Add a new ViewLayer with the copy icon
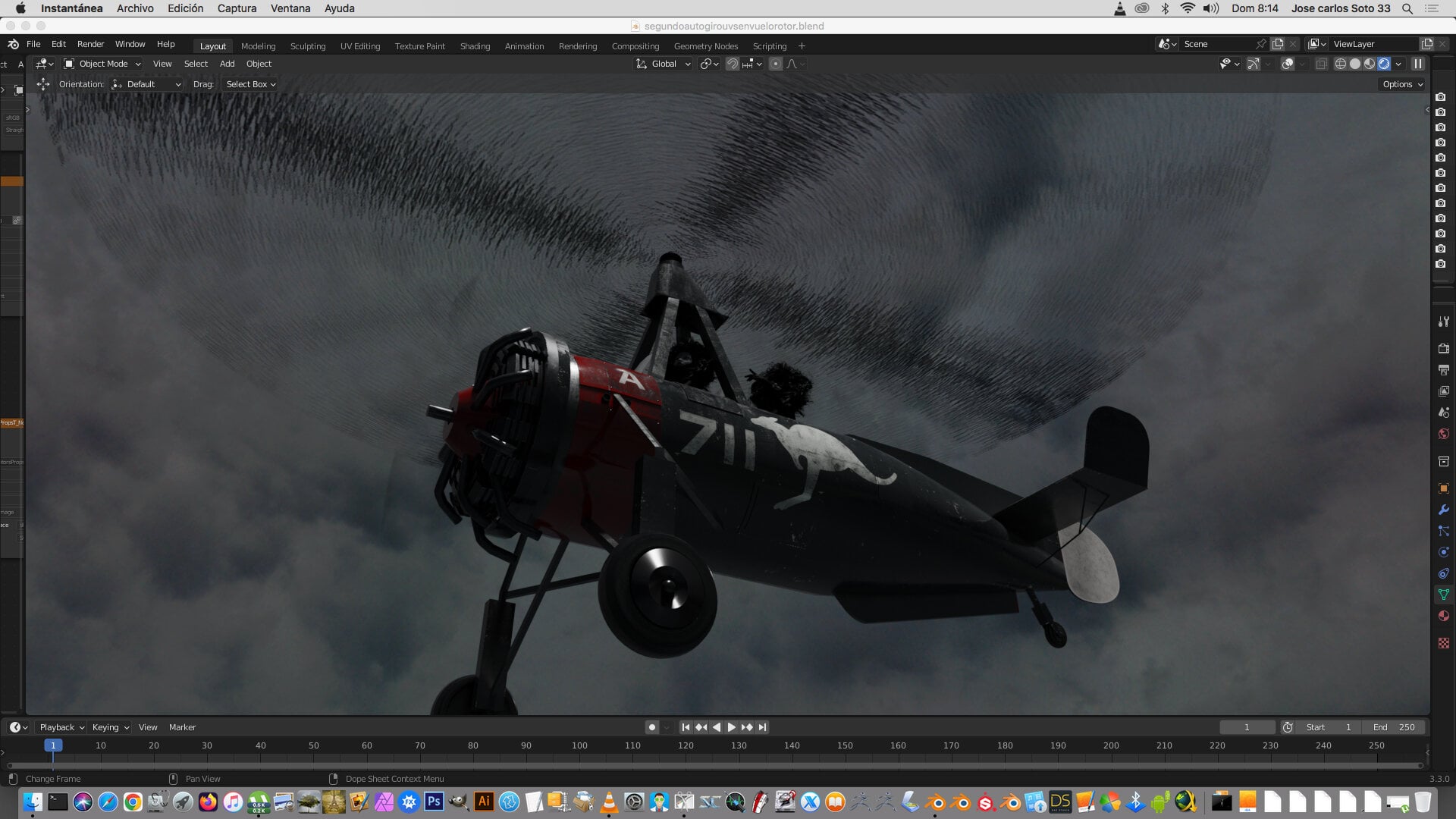Viewport: 1456px width, 819px height. (1426, 44)
